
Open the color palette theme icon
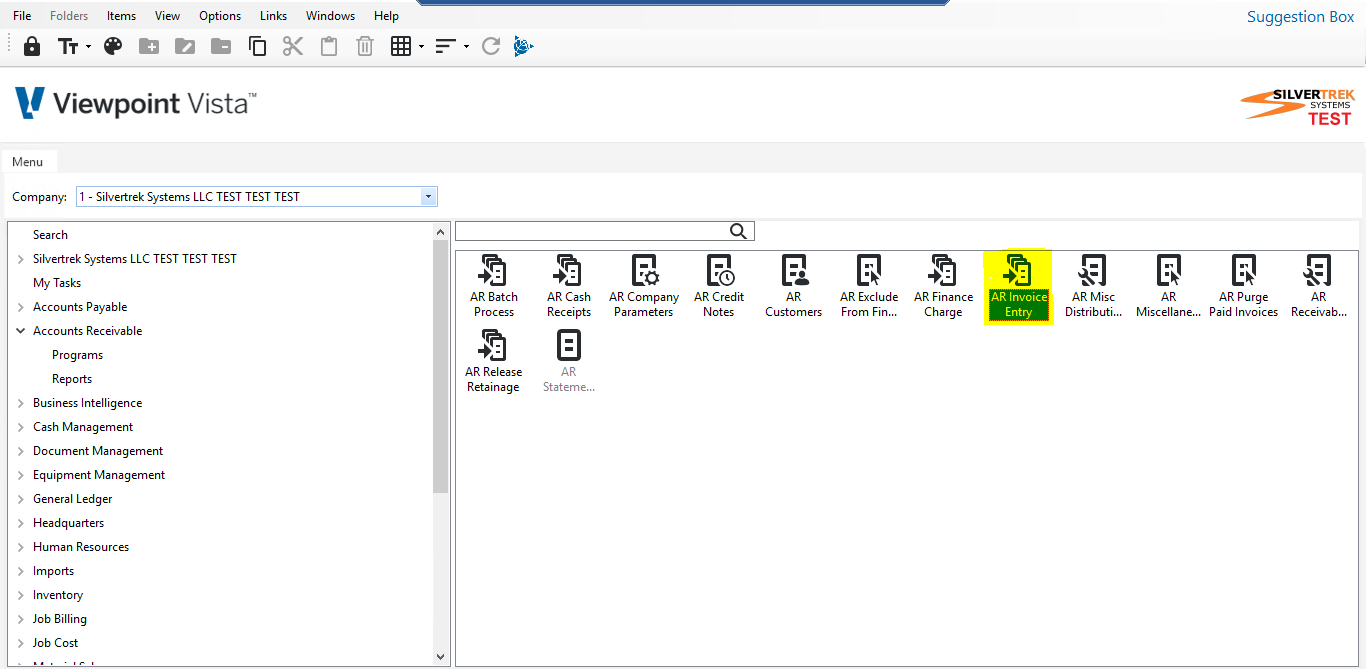pos(113,46)
